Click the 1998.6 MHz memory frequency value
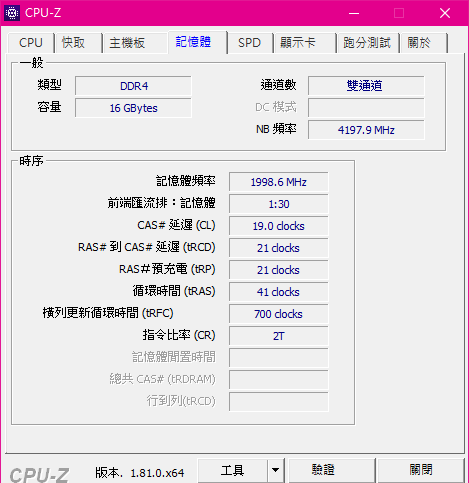Viewport: 469px width, 483px height. (279, 182)
